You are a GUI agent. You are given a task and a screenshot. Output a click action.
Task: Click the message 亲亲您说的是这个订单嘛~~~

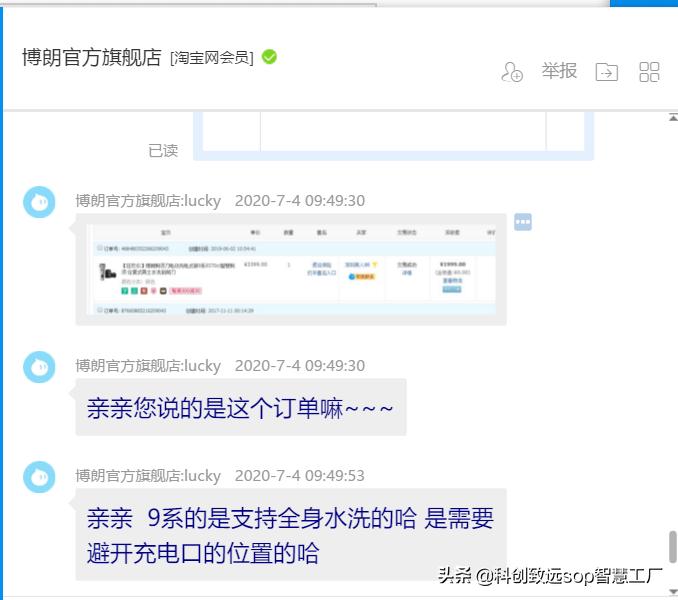241,407
